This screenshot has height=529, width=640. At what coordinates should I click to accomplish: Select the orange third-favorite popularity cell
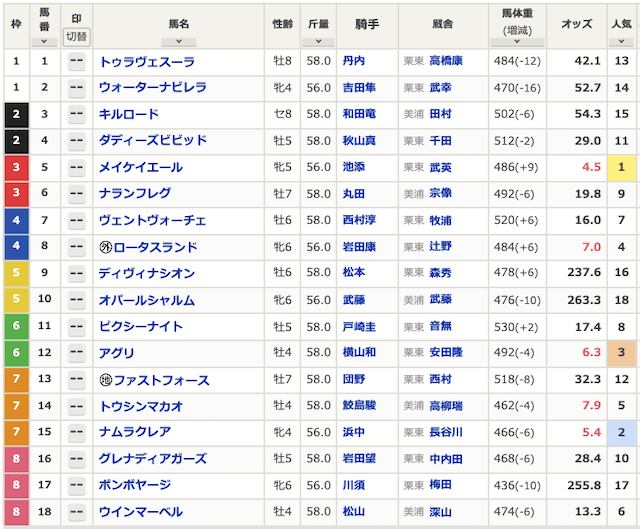click(621, 353)
